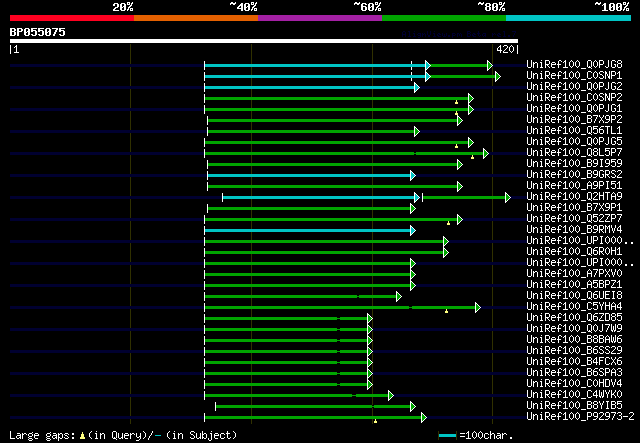Click the UniRef100_B4FCX6 row label
Screen dimensions: 640x443
tap(574, 362)
